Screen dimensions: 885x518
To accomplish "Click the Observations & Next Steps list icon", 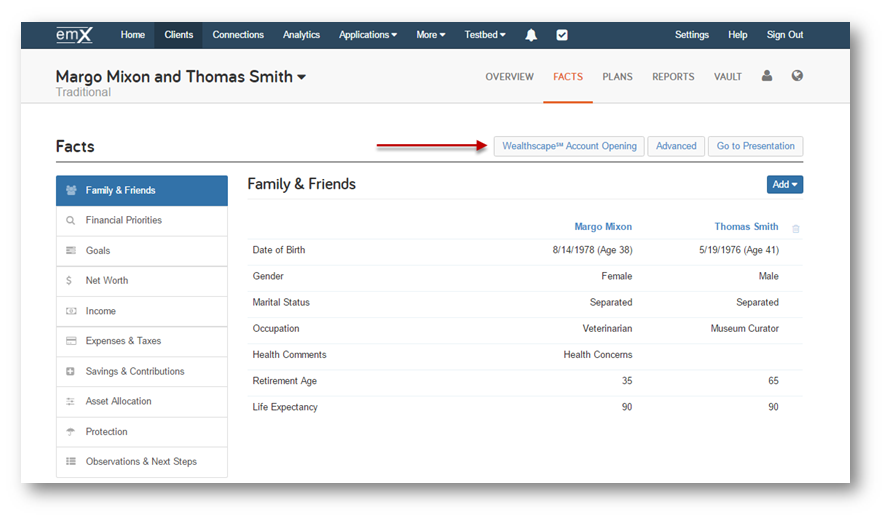I will tap(71, 462).
